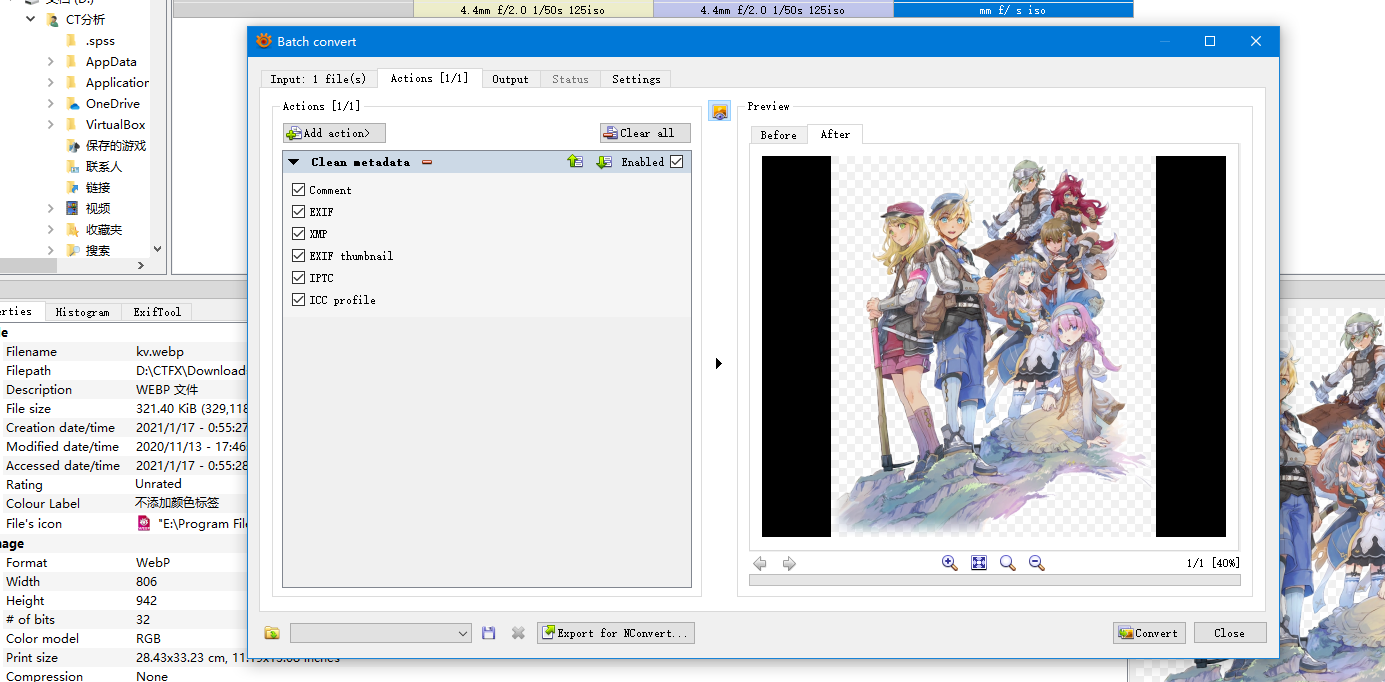
Task: Uncheck the ICC profile option
Action: point(298,300)
